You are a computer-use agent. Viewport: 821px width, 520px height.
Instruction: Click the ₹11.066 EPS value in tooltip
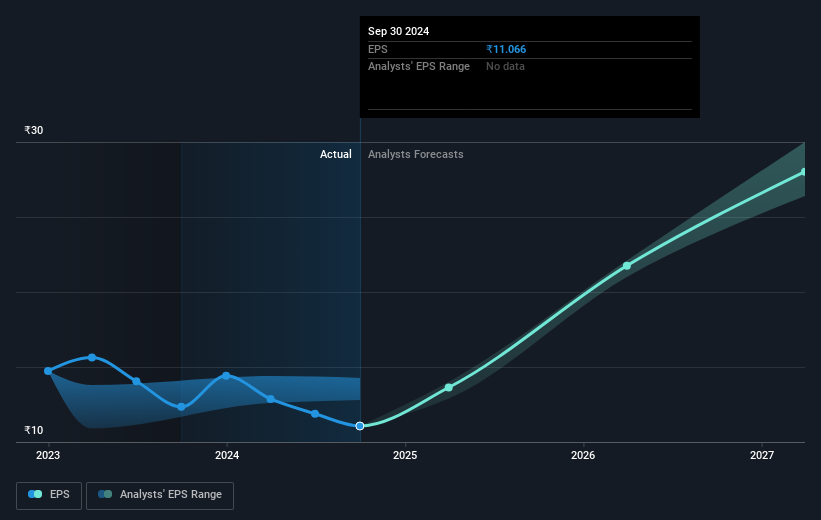coord(506,49)
